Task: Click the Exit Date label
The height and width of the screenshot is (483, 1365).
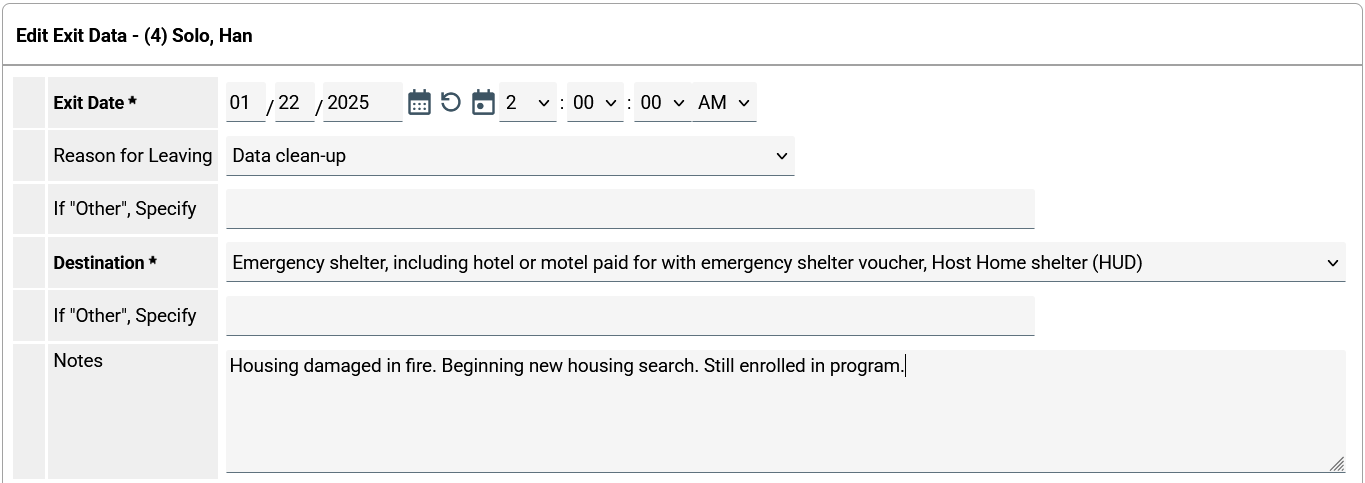Action: 94,103
